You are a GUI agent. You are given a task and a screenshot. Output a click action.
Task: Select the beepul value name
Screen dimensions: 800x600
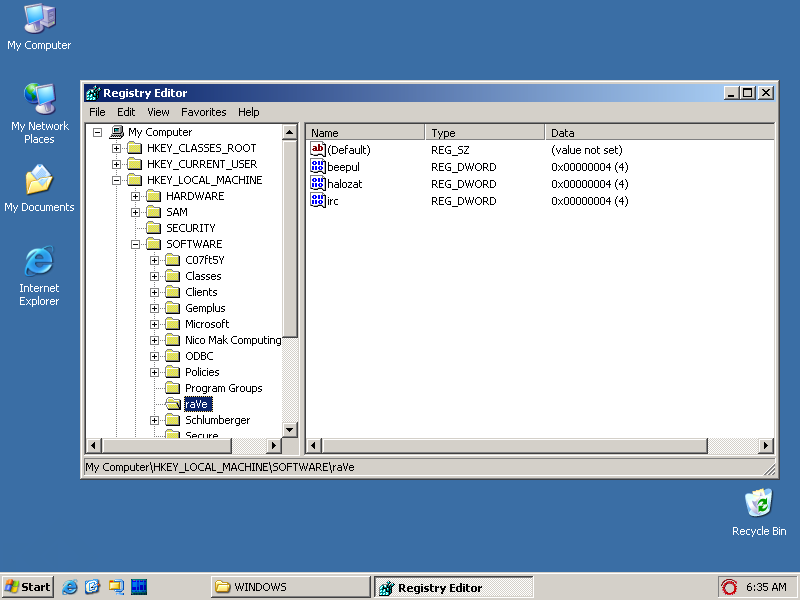click(343, 167)
